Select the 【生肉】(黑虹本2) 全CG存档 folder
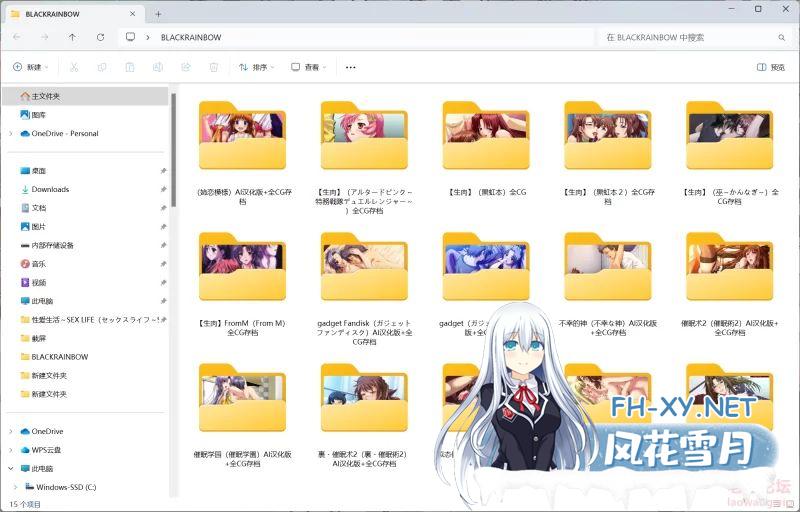The image size is (800, 512). pyautogui.click(x=608, y=153)
